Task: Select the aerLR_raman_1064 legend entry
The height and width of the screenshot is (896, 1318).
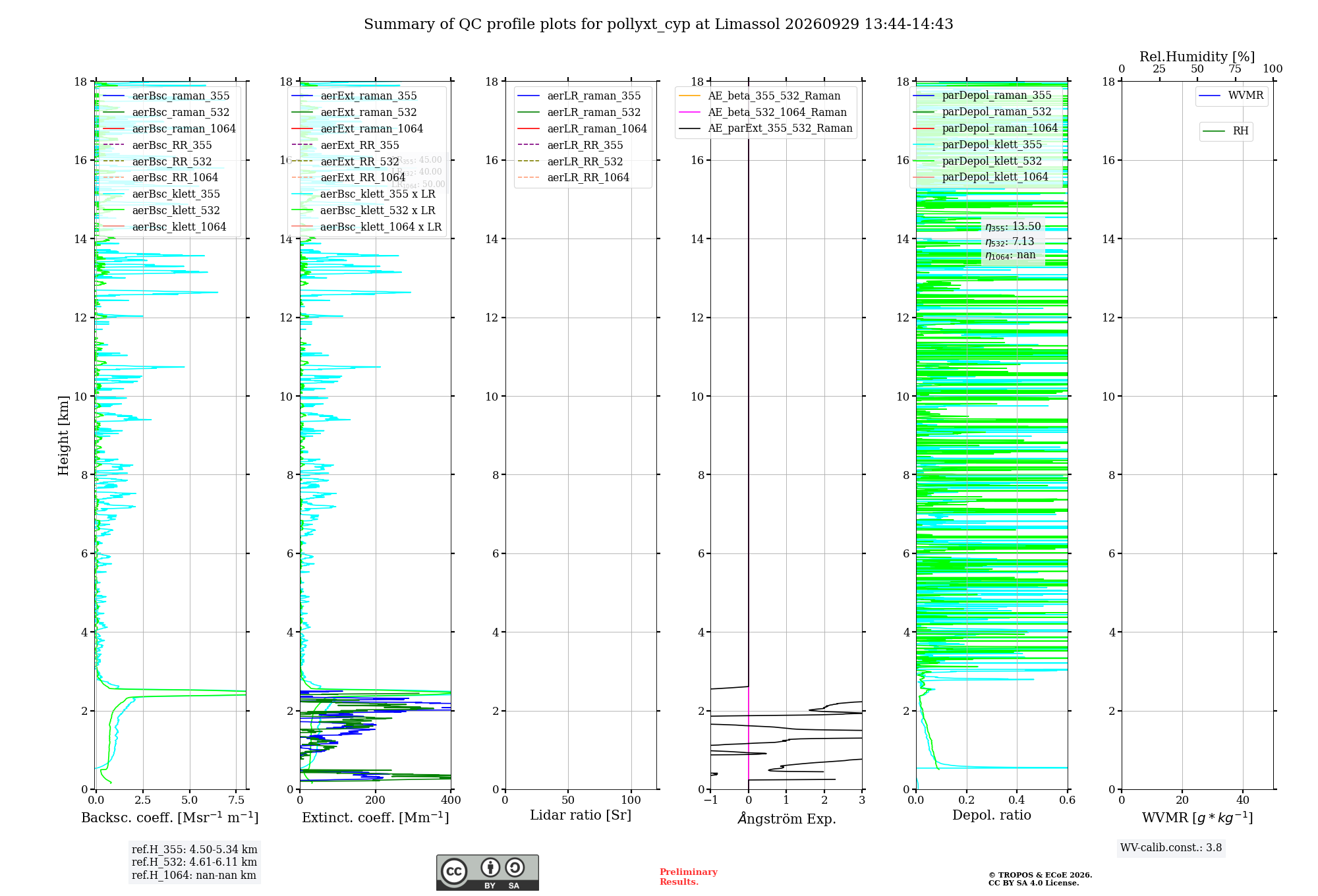Action: tap(583, 129)
